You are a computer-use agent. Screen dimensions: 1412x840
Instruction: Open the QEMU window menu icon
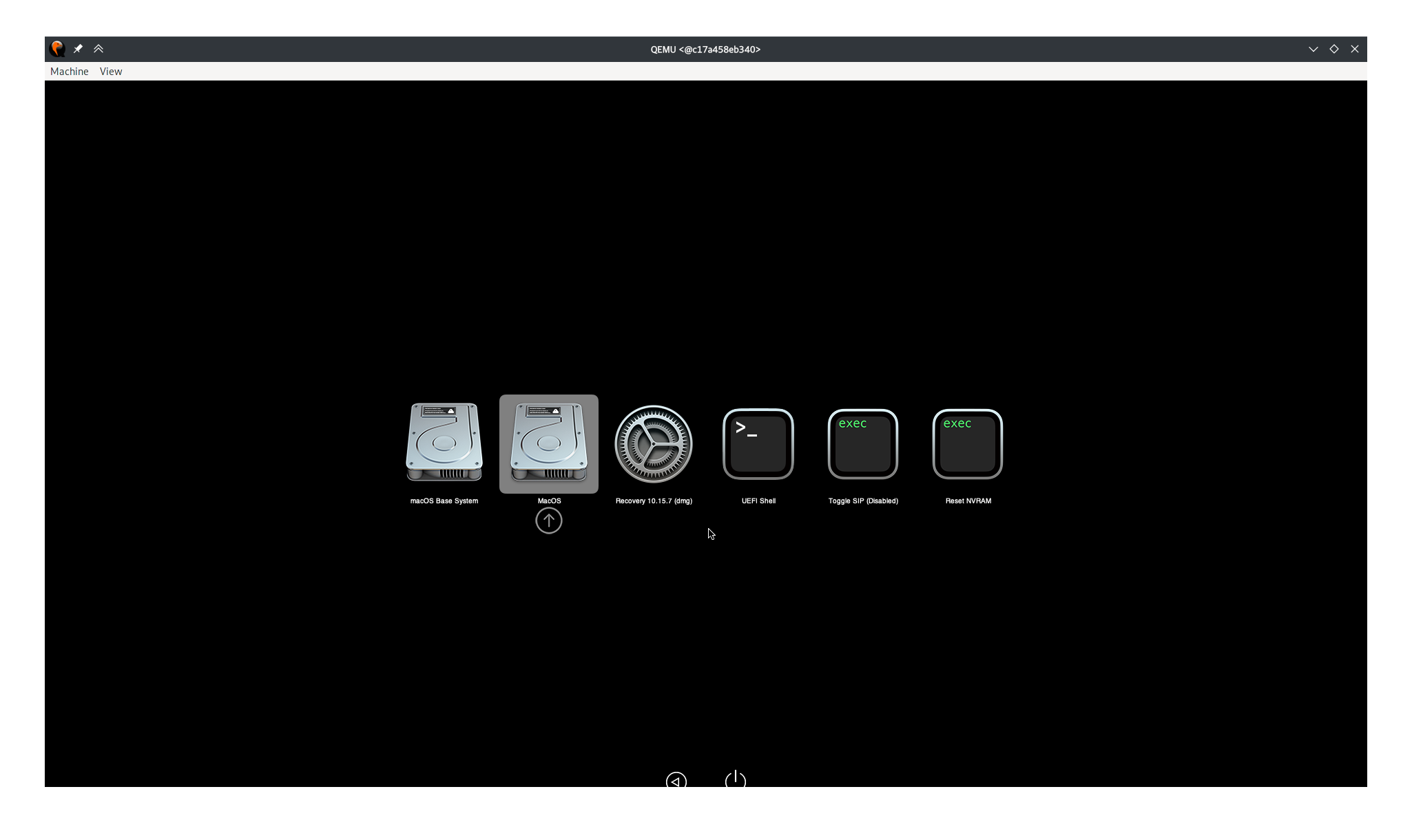pos(57,49)
